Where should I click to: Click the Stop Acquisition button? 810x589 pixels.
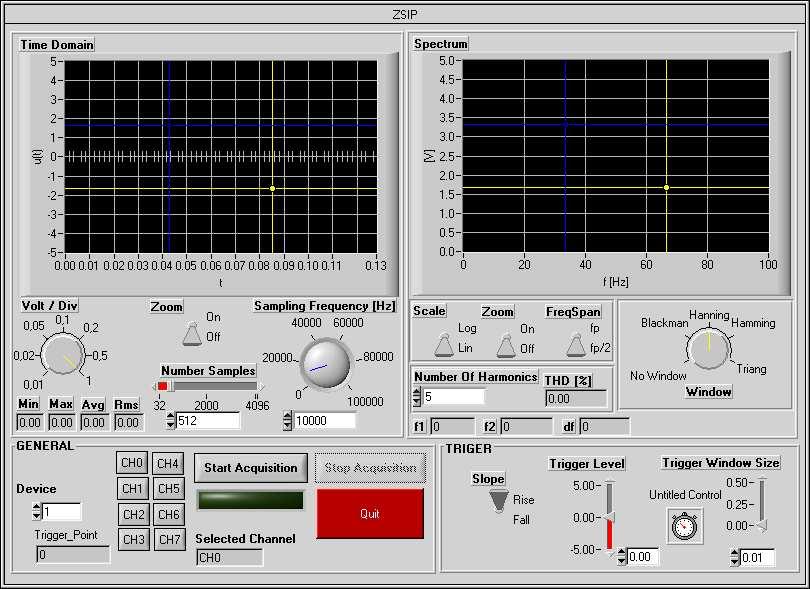[370, 468]
